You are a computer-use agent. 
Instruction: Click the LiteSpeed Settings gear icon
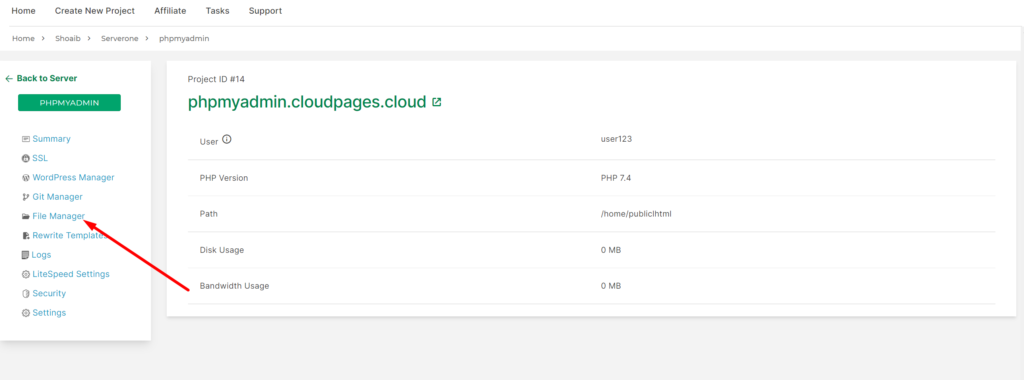pyautogui.click(x=25, y=274)
